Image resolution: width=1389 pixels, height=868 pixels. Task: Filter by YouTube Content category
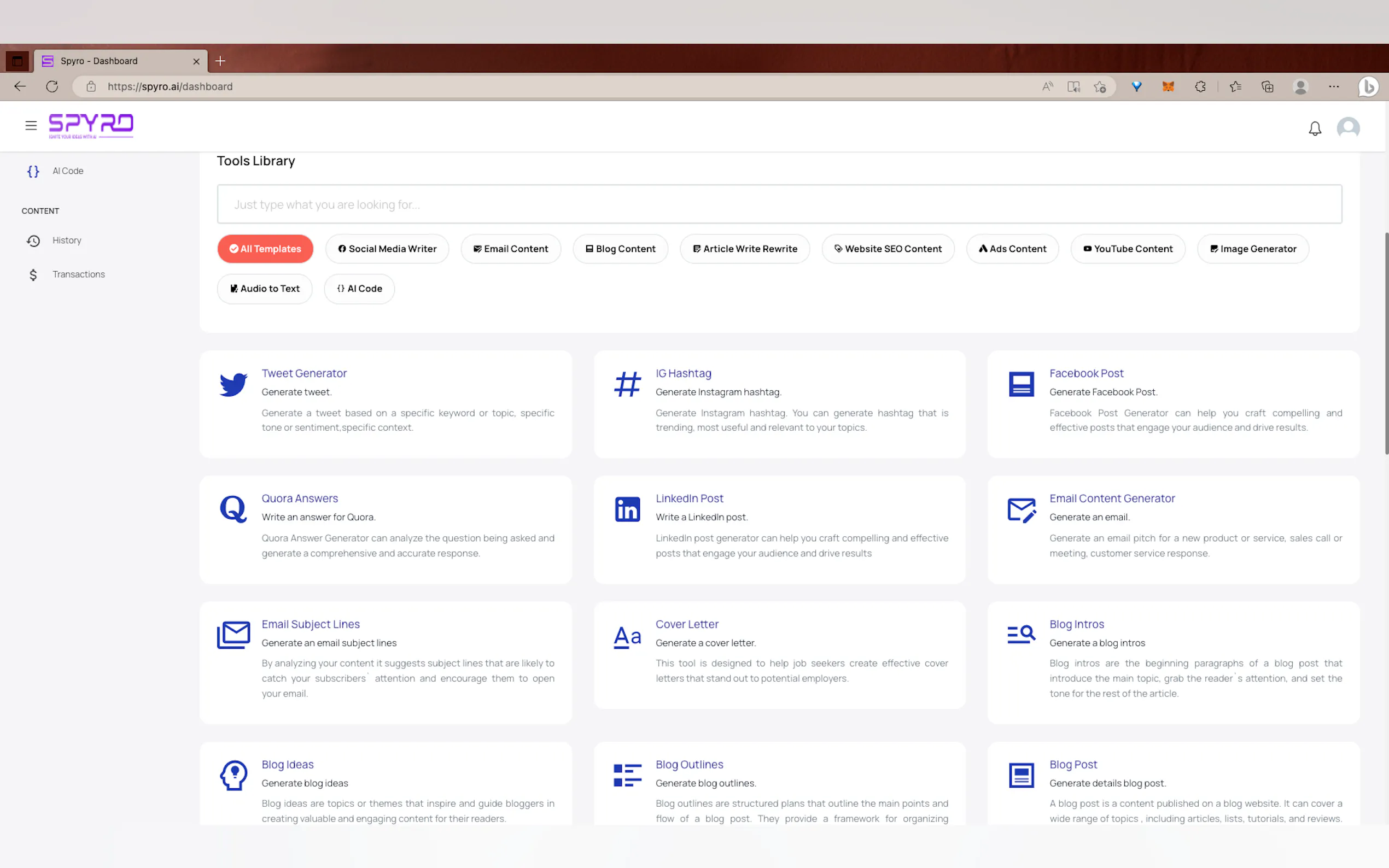[x=1127, y=249]
